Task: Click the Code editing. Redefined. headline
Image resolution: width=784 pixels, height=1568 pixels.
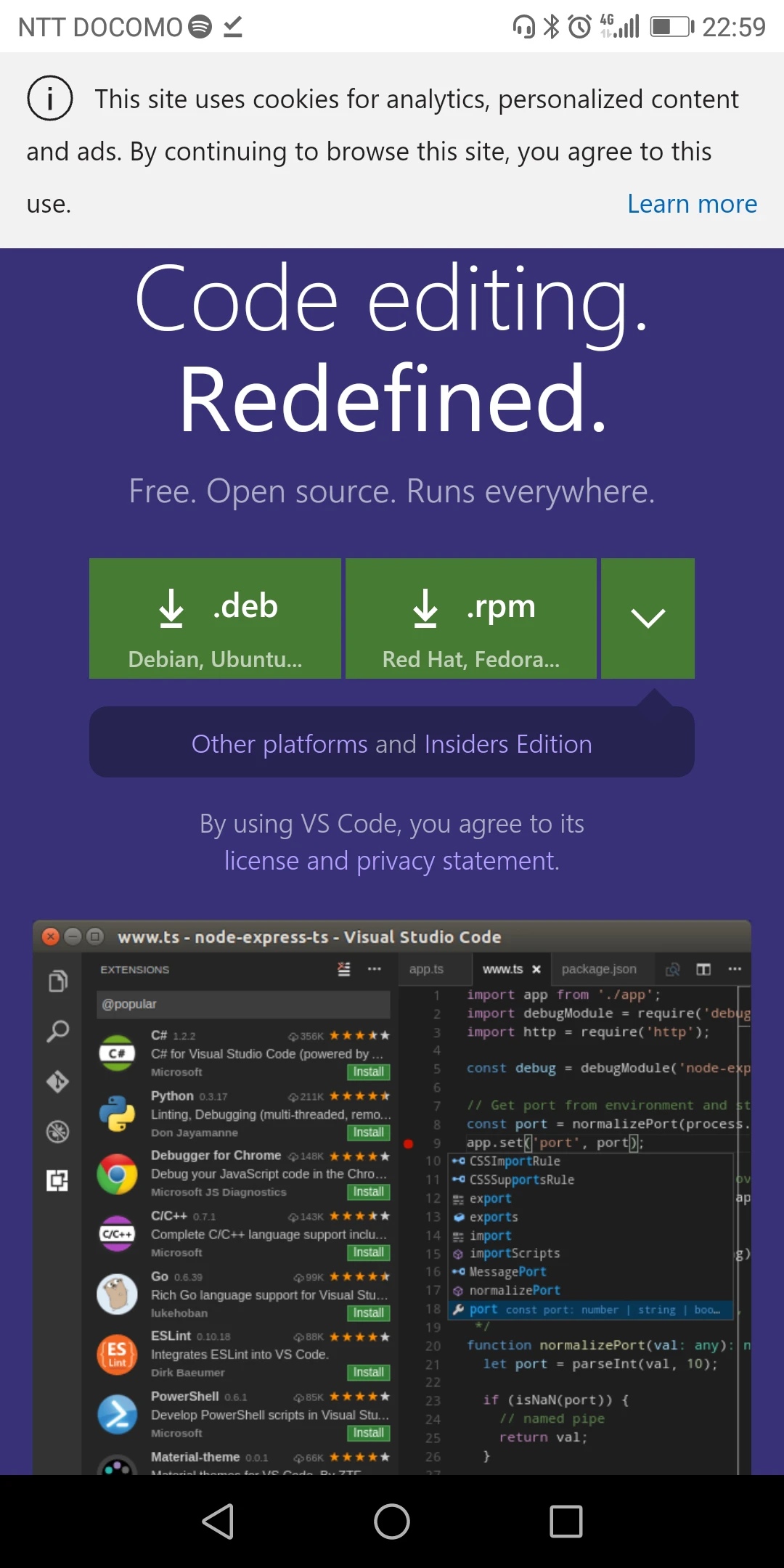Action: 392,348
